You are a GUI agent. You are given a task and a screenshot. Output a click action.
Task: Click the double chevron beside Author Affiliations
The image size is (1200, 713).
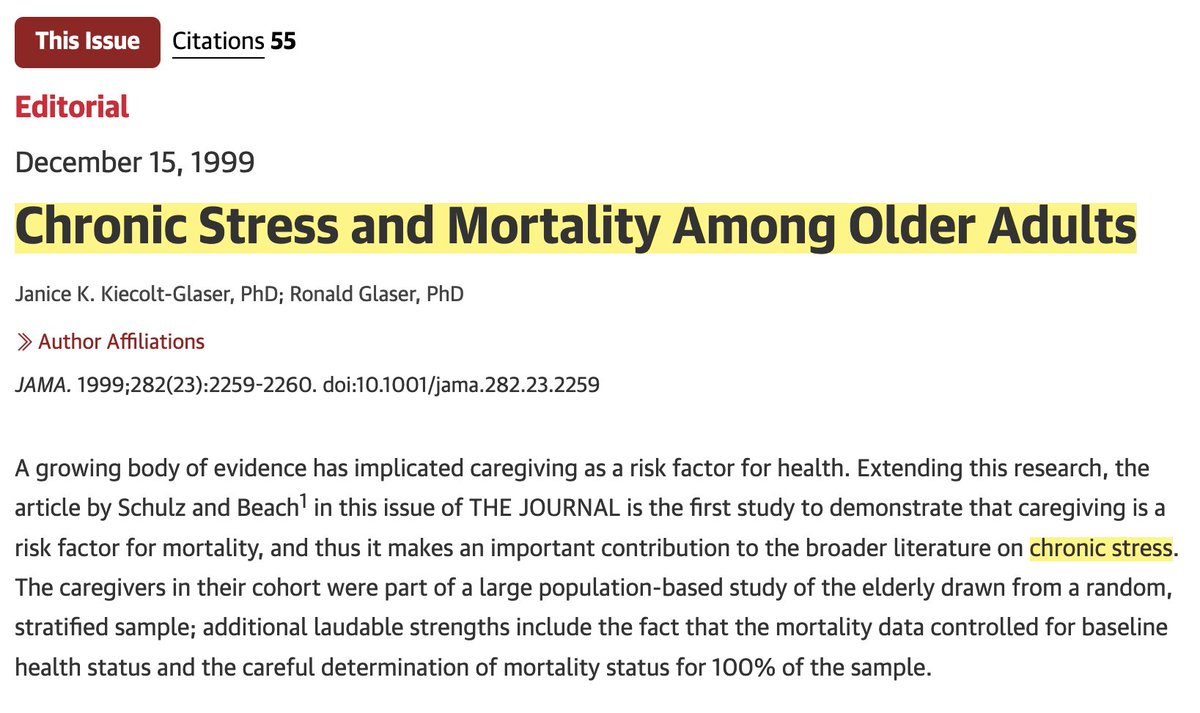coord(25,342)
